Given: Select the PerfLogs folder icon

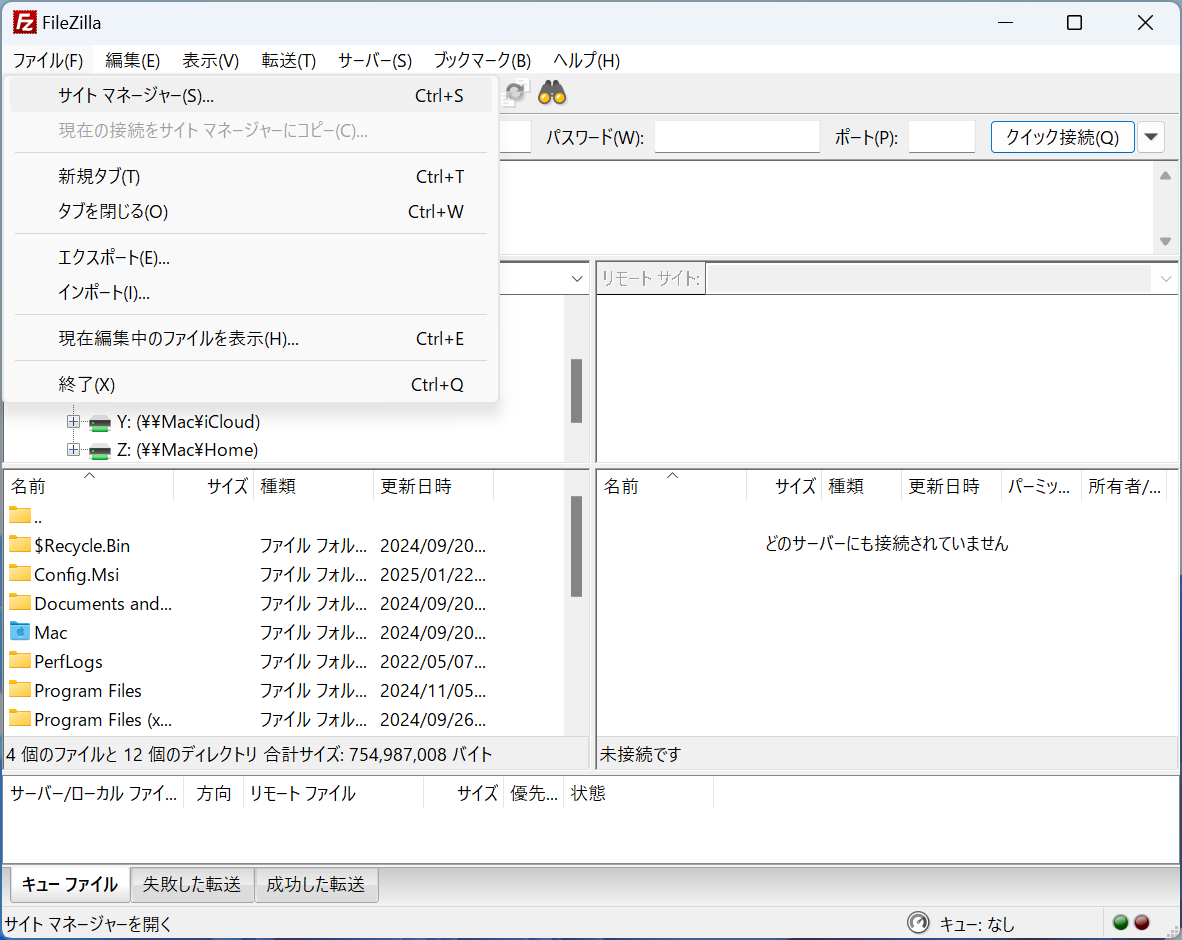Looking at the screenshot, I should [20, 661].
